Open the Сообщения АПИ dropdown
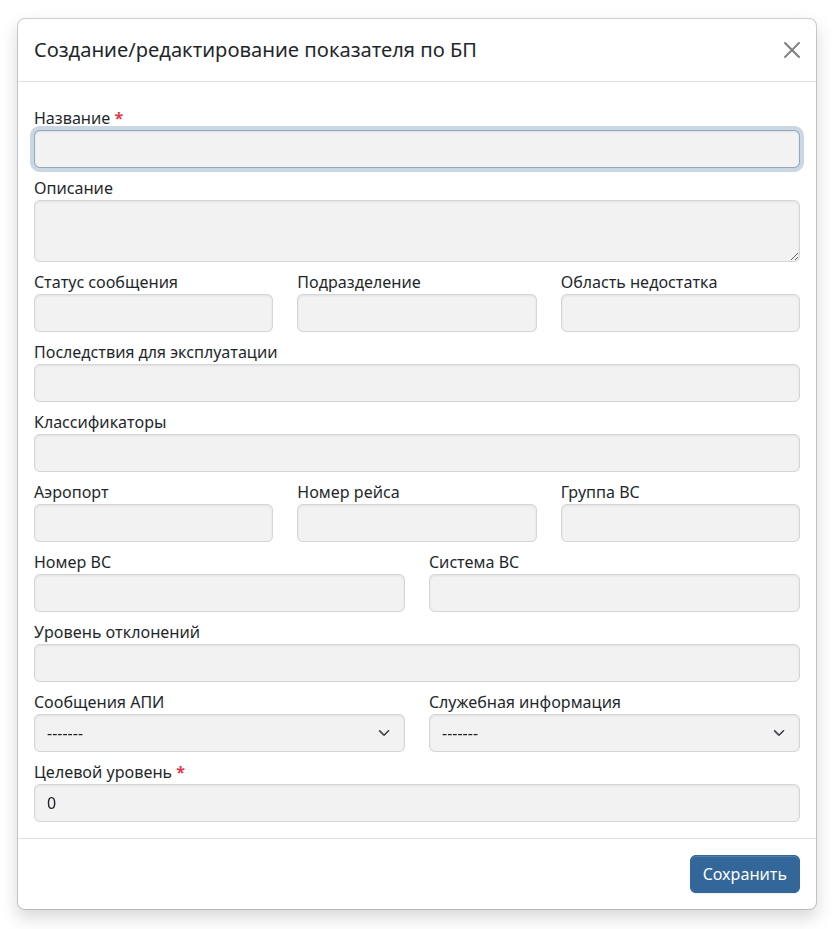 [x=219, y=733]
